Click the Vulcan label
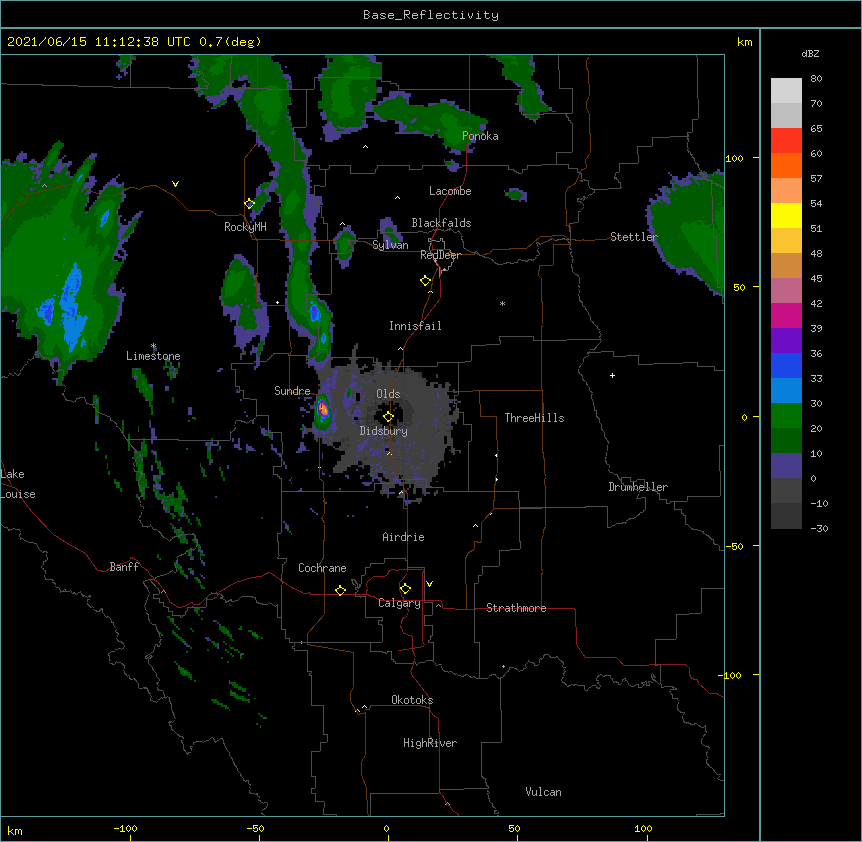Image resolution: width=862 pixels, height=842 pixels. (543, 792)
